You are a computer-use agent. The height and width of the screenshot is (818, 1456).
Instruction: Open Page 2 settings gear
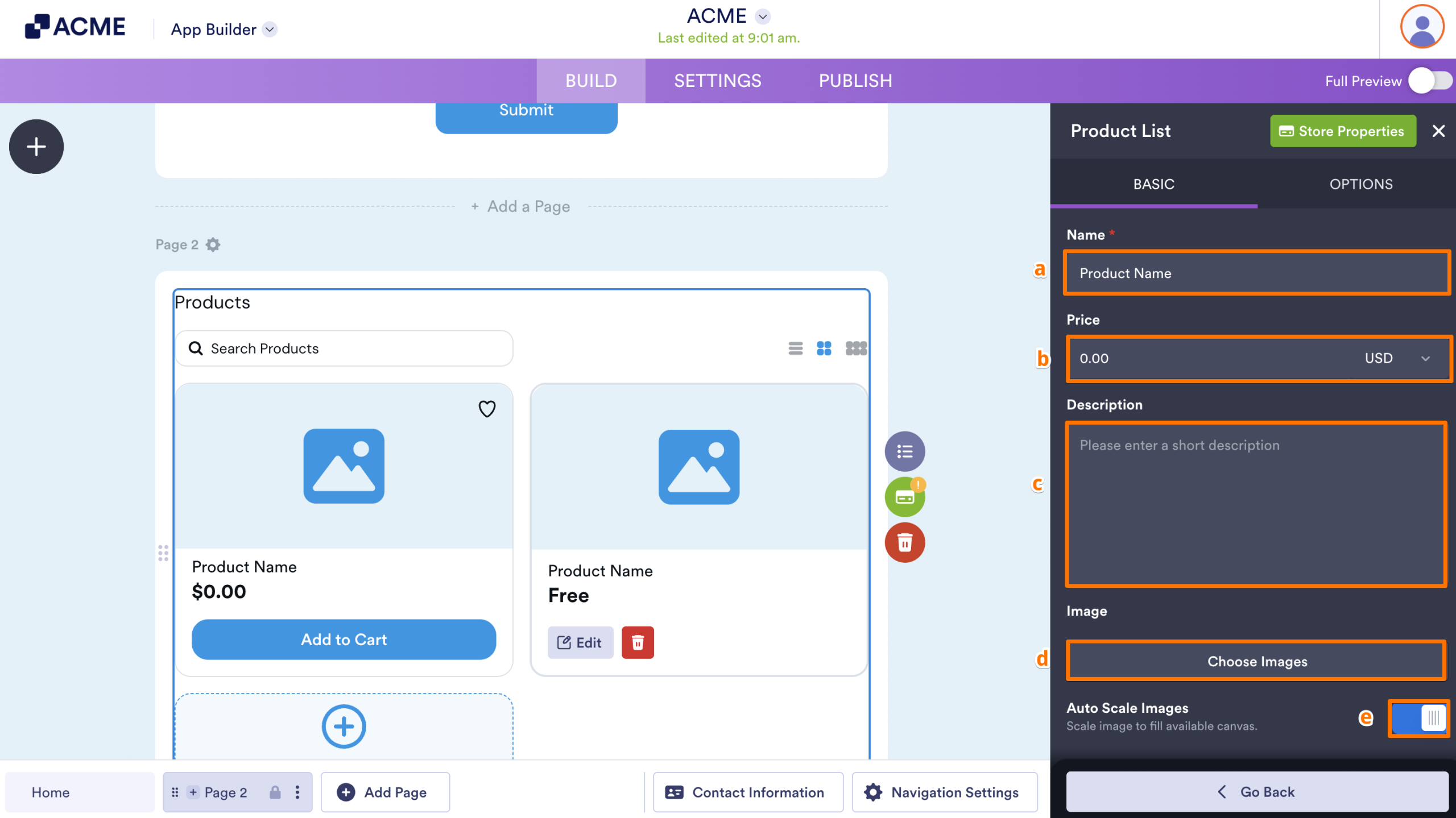tap(213, 244)
